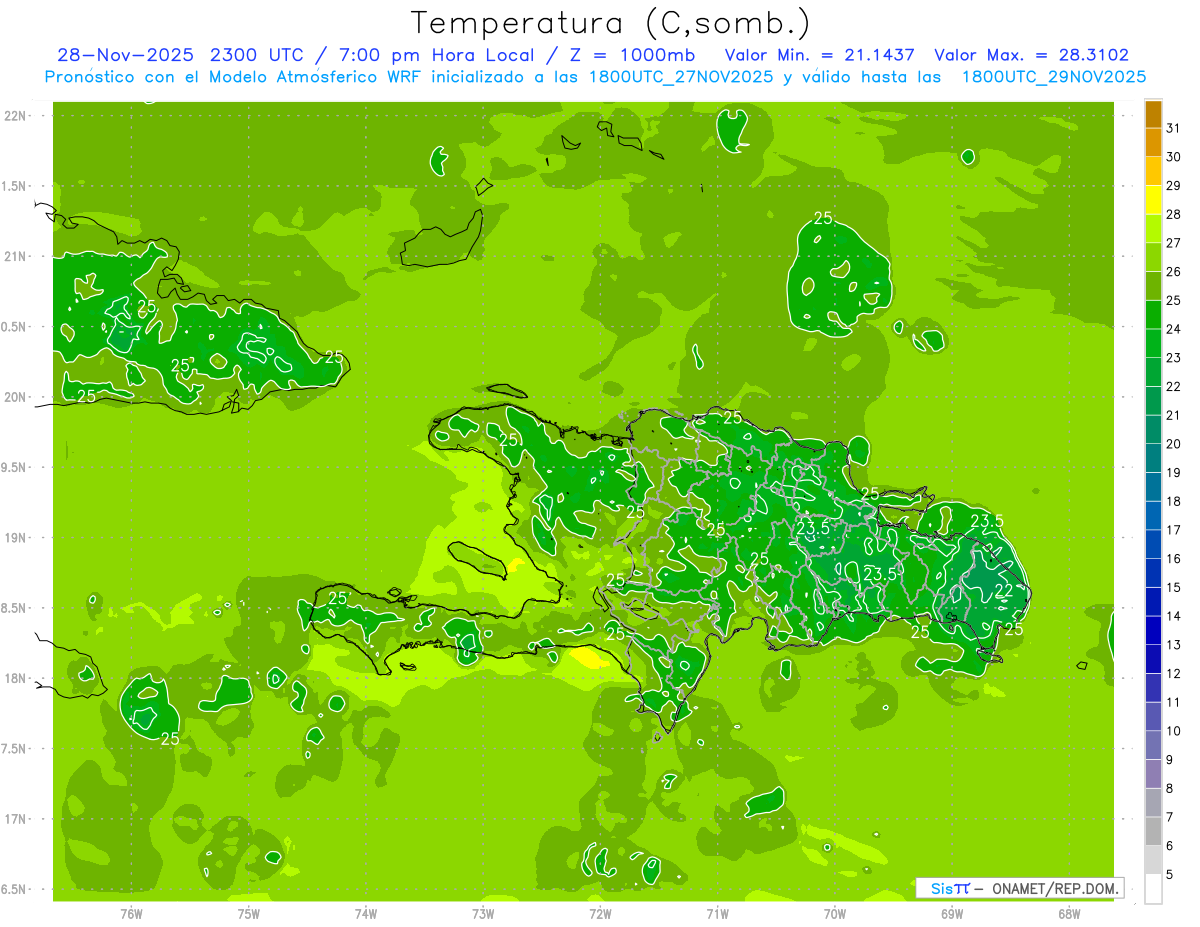Screen dimensions: 1200x927
Task: Pick the gray swatch between 6 and 7
Action: [1153, 831]
